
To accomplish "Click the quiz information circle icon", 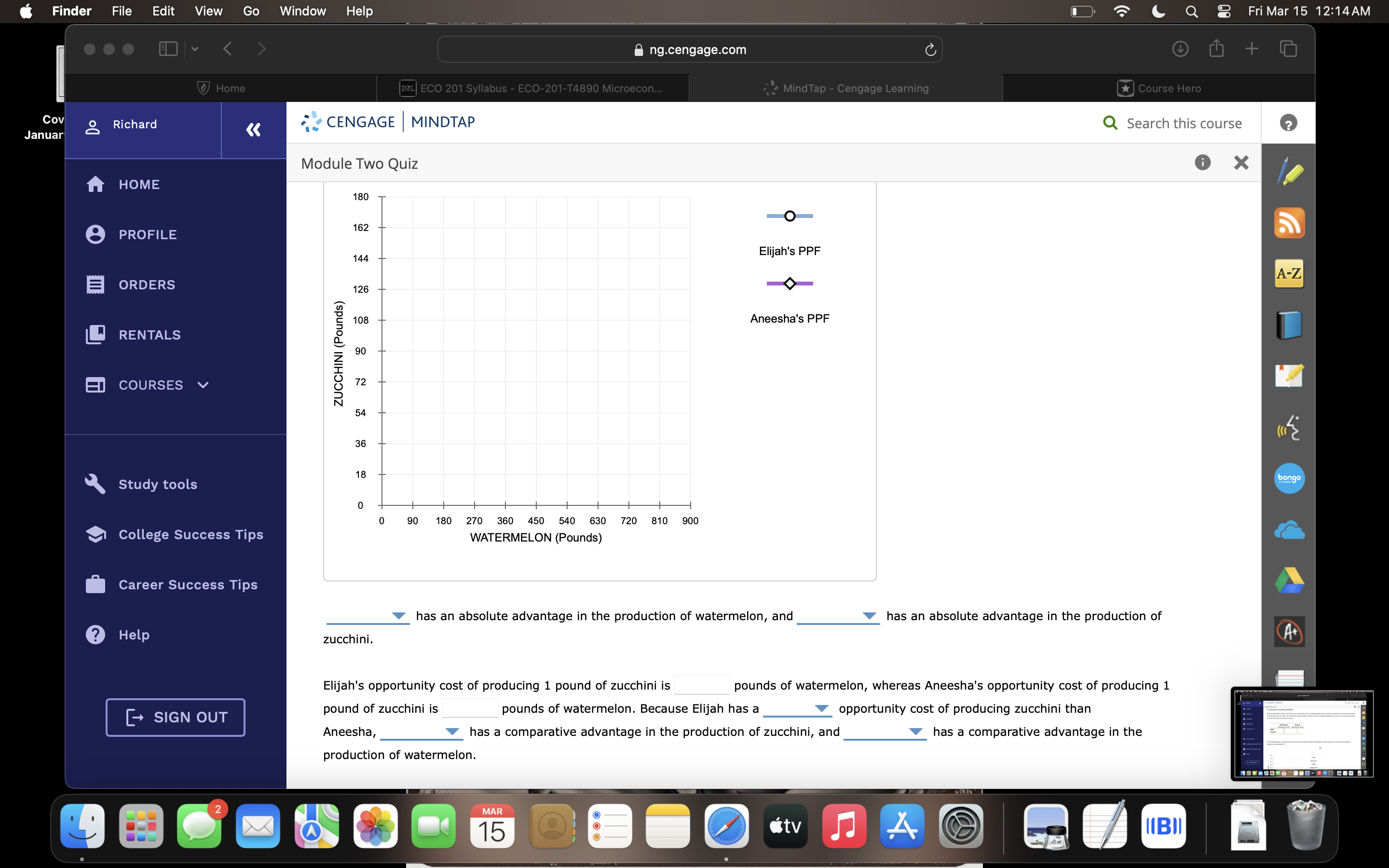I will point(1202,163).
